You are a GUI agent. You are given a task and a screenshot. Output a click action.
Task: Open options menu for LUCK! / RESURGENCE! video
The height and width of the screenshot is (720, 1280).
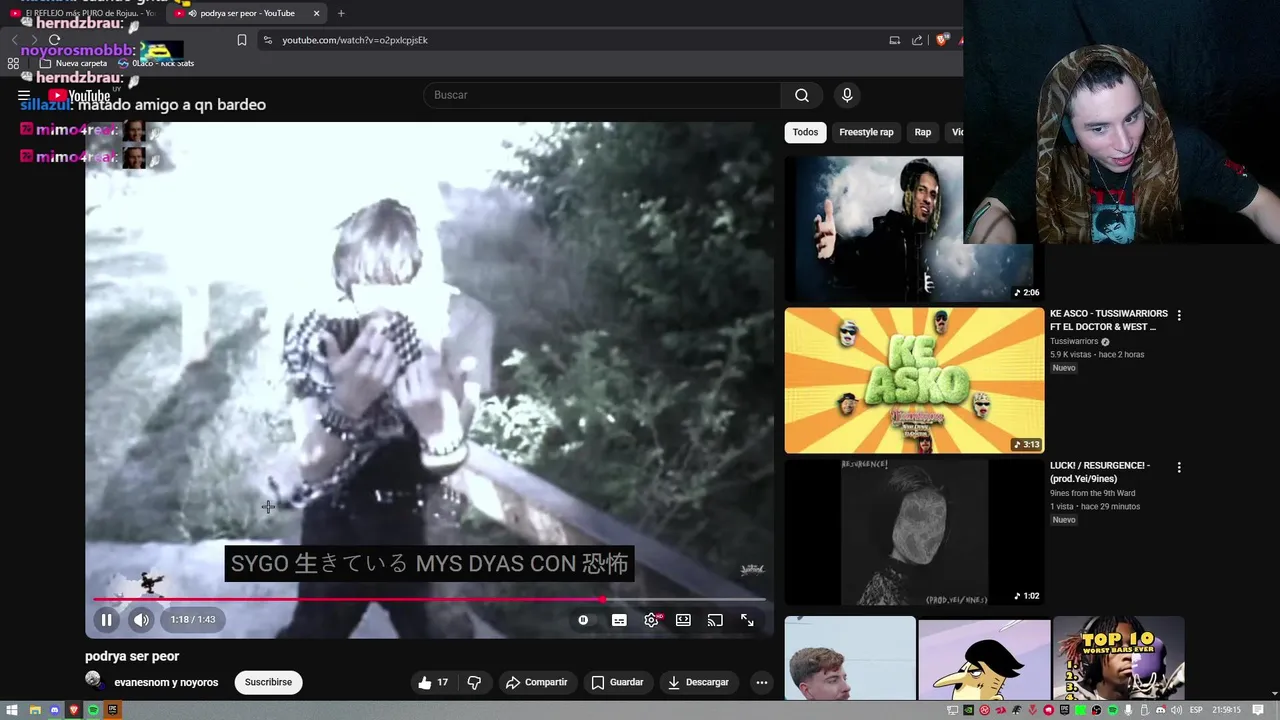click(1179, 467)
